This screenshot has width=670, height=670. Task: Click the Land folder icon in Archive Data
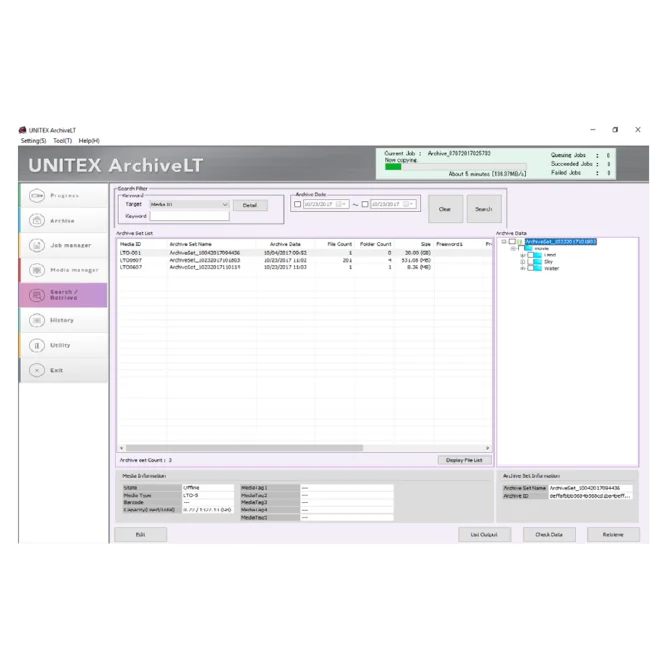click(538, 255)
